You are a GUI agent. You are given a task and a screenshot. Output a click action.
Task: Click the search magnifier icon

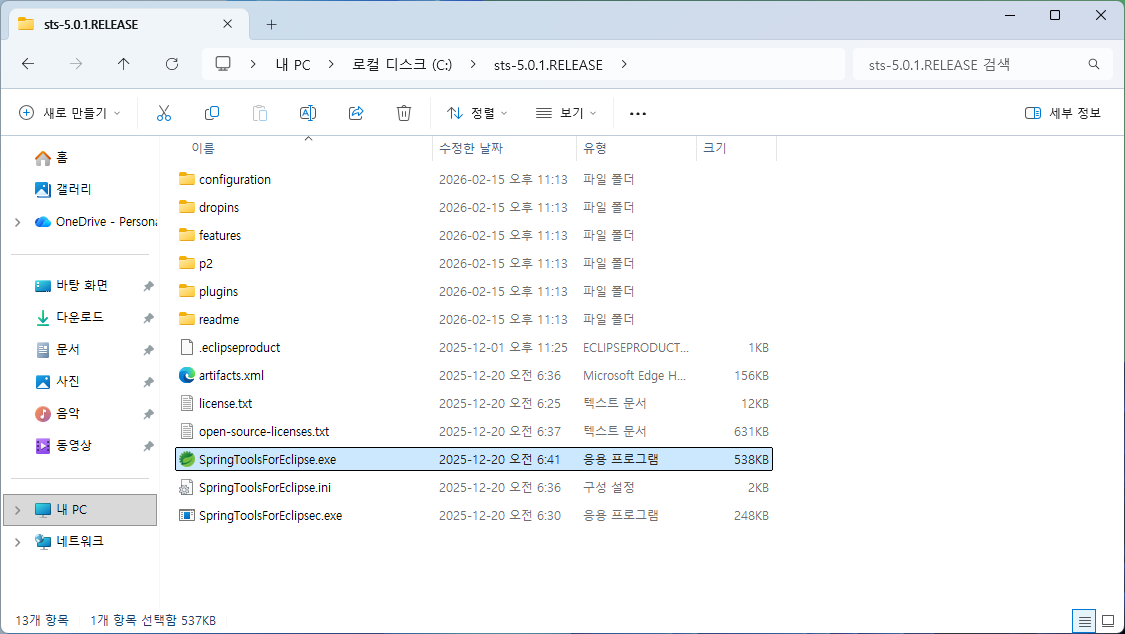click(1093, 64)
